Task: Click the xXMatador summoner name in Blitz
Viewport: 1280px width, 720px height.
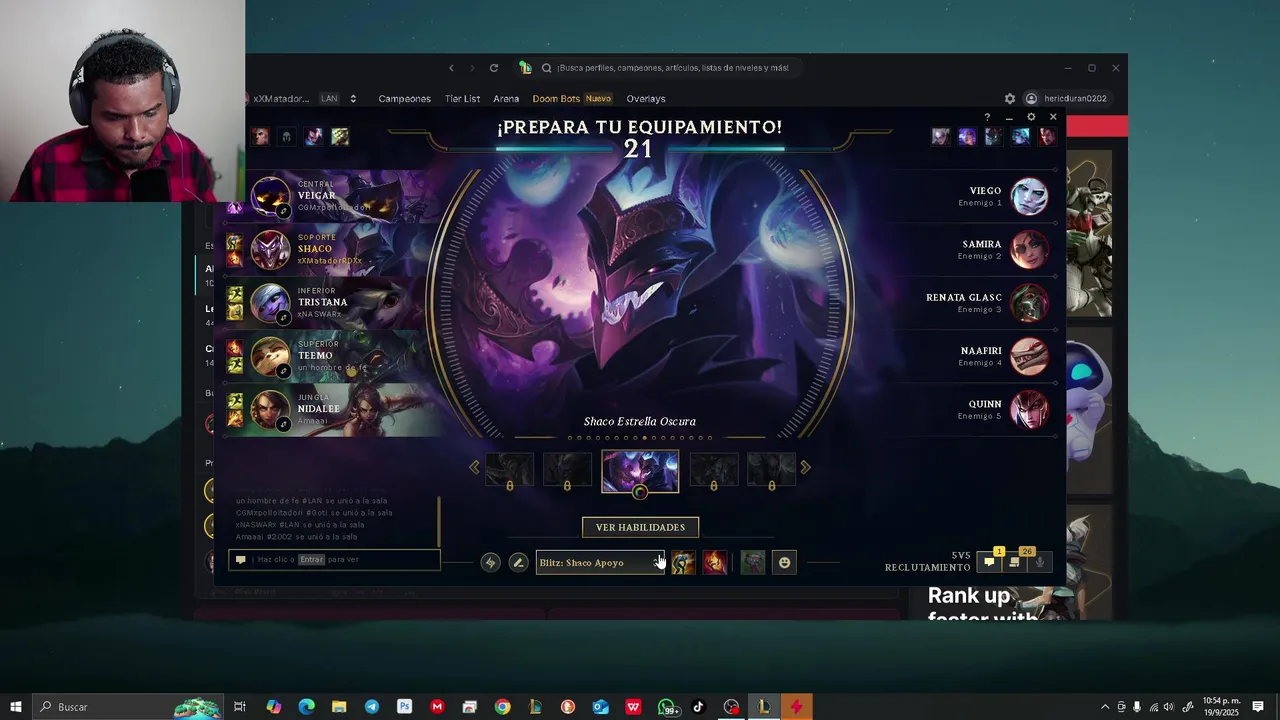Action: point(281,99)
